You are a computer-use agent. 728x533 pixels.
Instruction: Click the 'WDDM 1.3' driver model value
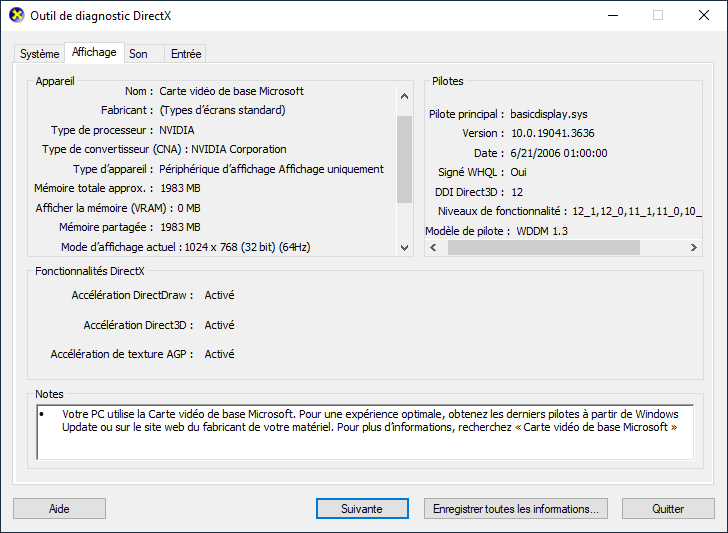coord(542,231)
